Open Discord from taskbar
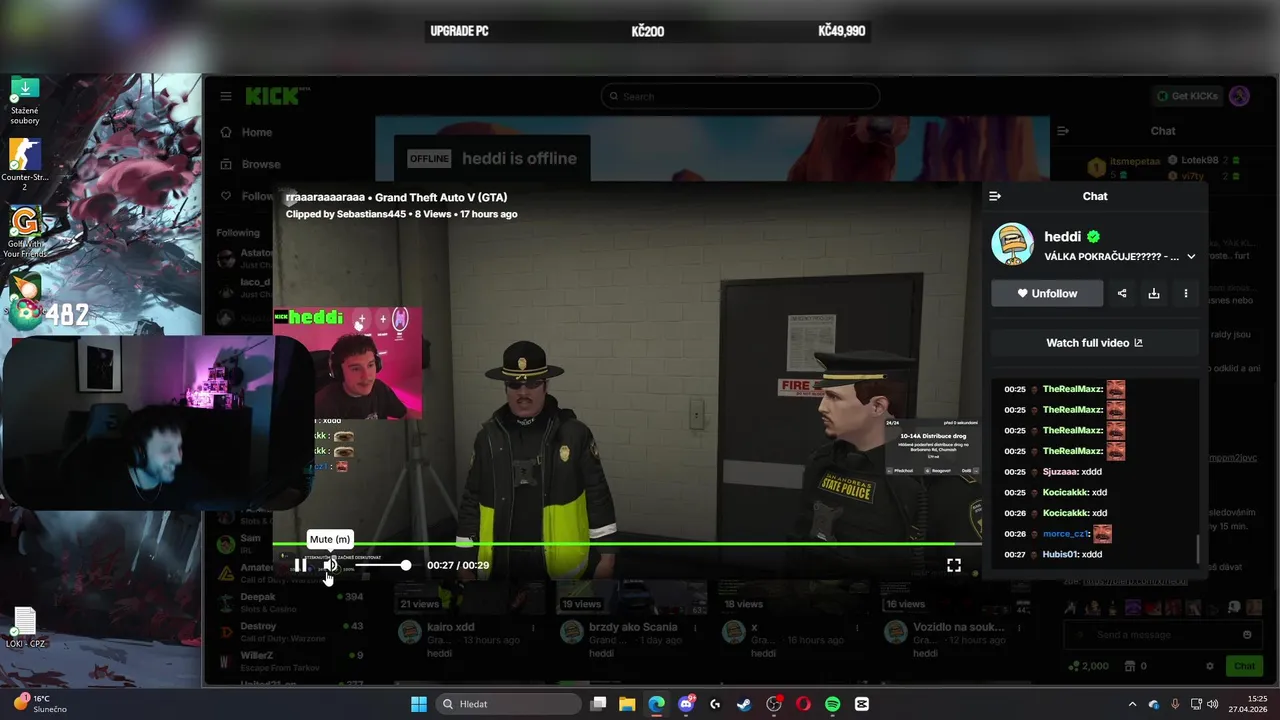Screen dimensions: 1280x720 pyautogui.click(x=686, y=704)
